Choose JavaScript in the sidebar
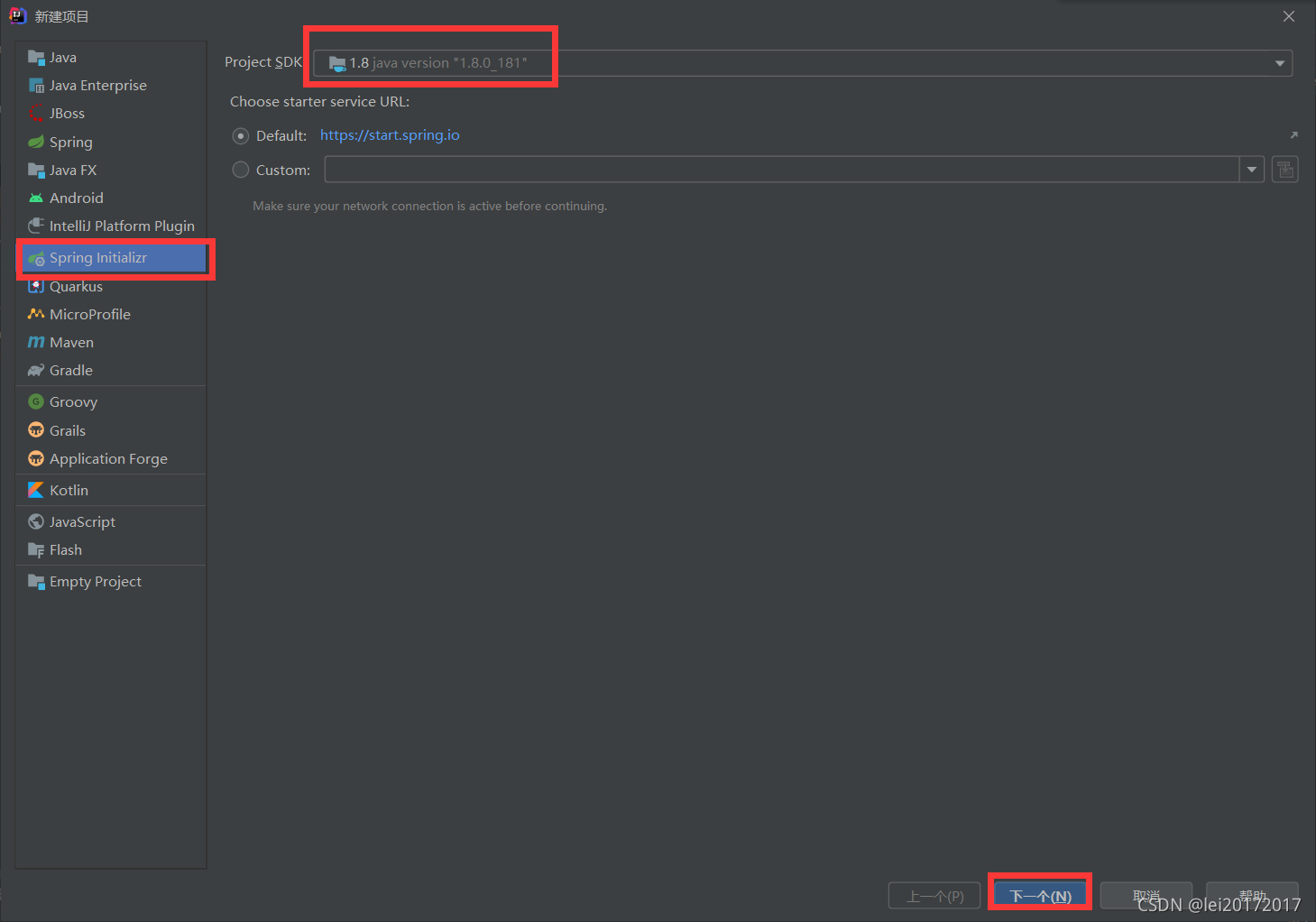Screen dimensions: 1316x922 click(111, 521)
